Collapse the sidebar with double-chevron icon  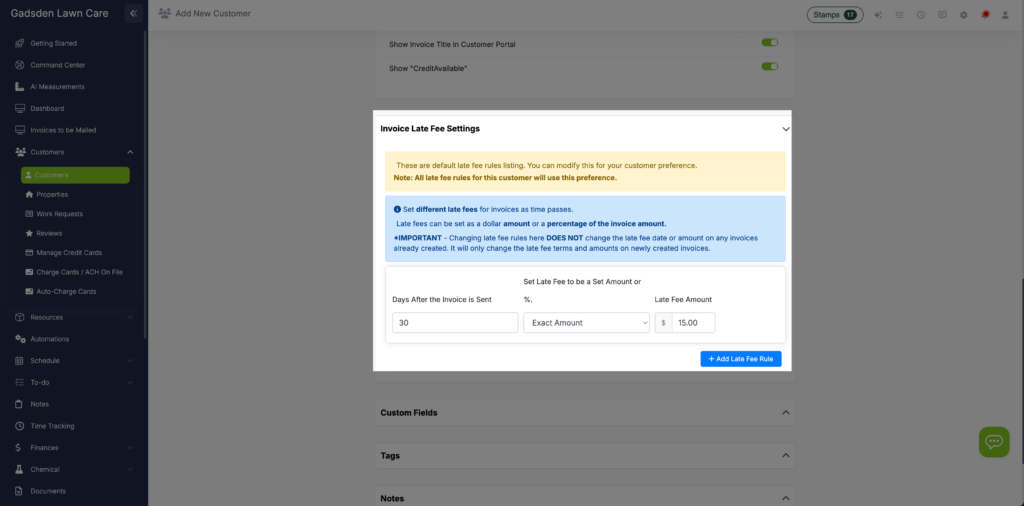(133, 14)
